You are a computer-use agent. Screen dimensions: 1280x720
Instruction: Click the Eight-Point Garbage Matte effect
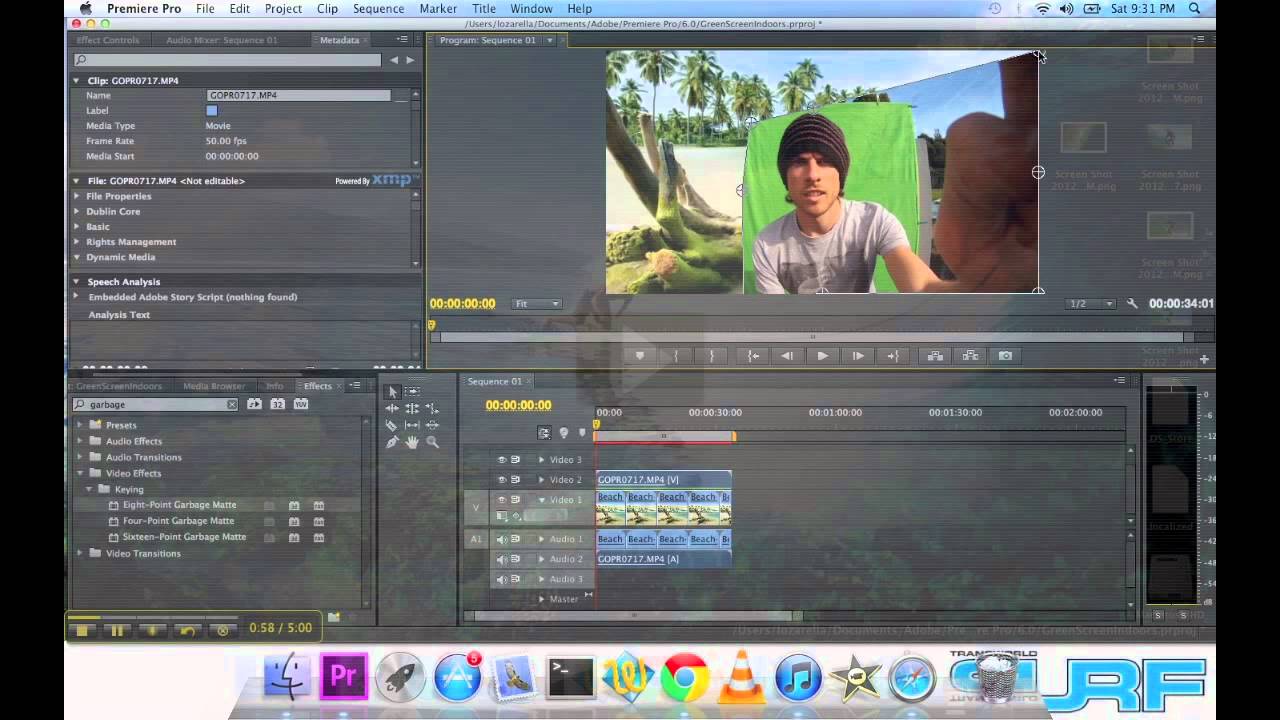[179, 505]
